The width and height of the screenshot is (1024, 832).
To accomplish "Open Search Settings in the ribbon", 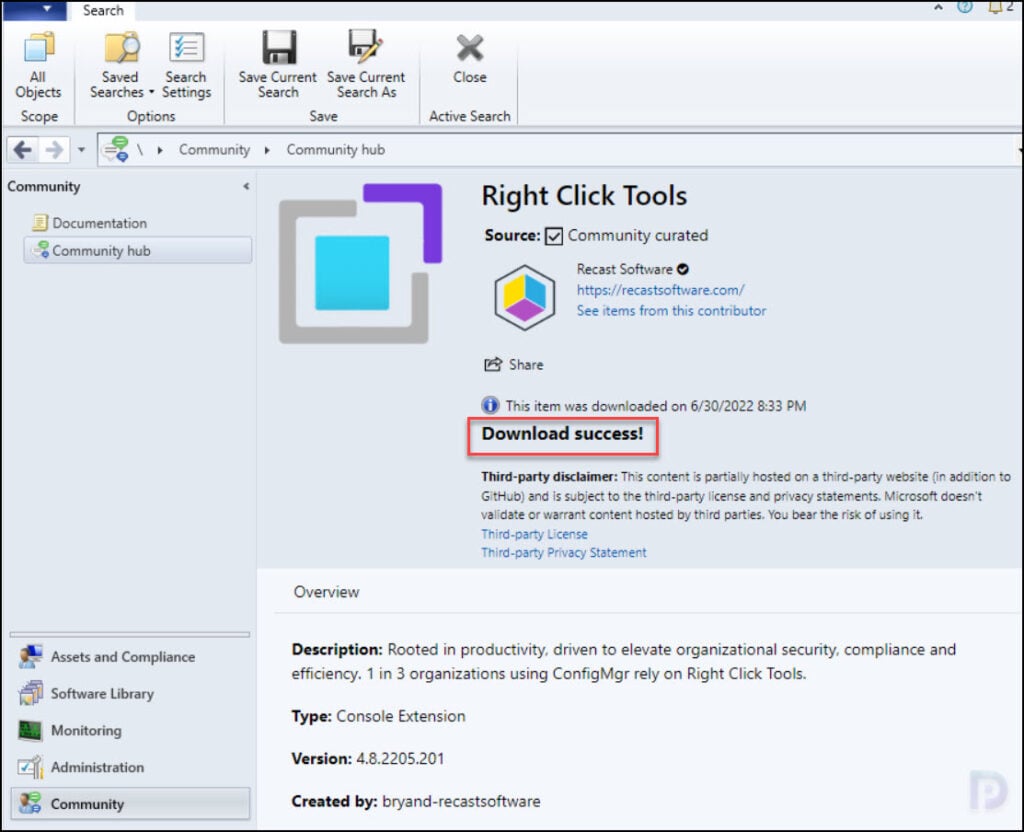I will pyautogui.click(x=186, y=65).
